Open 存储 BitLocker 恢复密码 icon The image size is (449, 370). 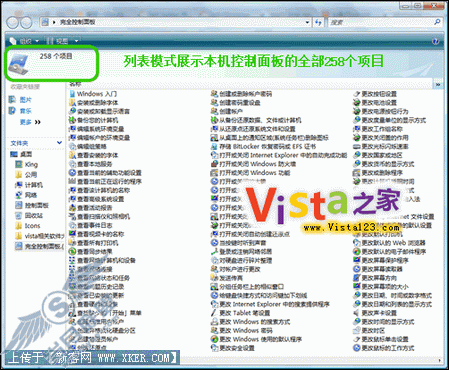(x=214, y=146)
